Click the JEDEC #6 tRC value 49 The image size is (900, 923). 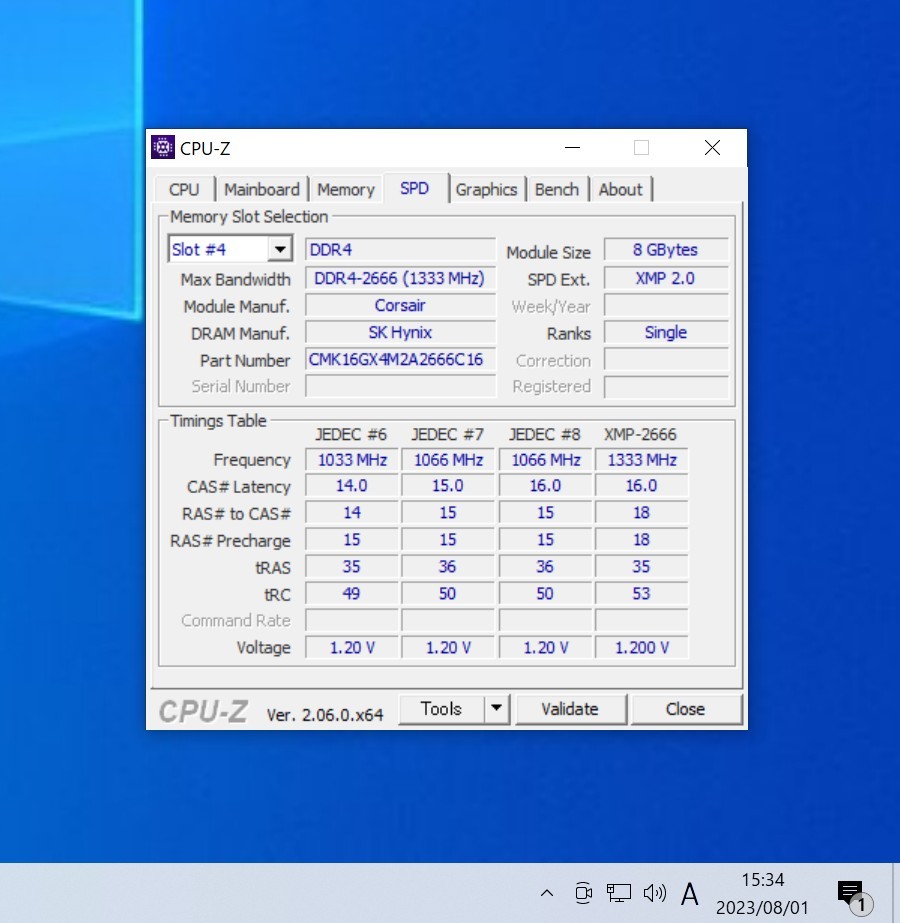click(352, 593)
